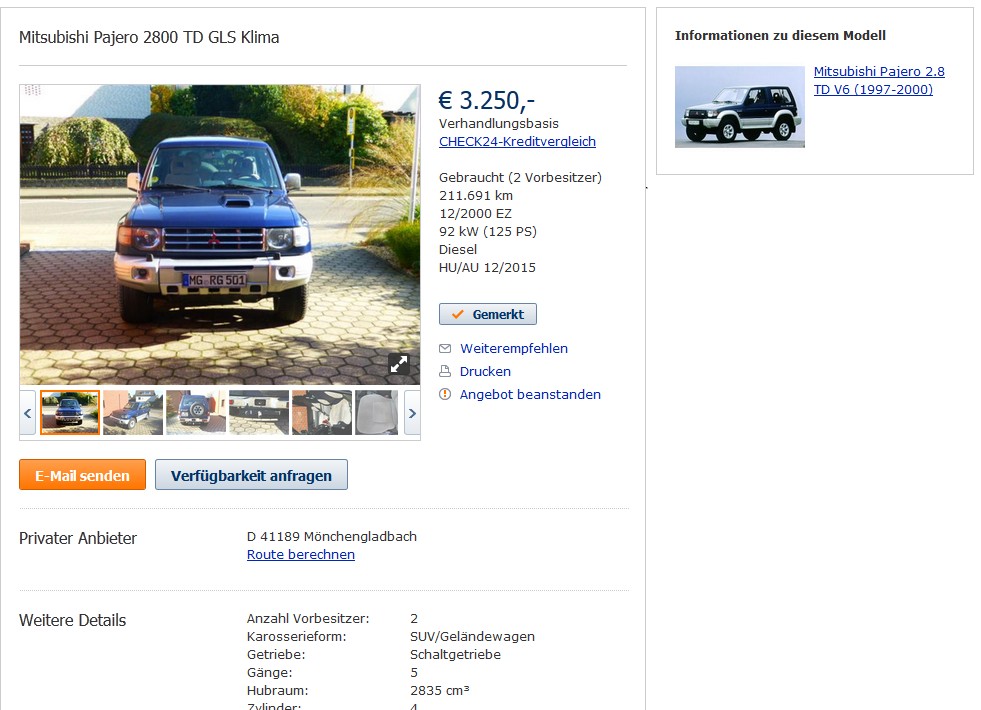Click the fullscreen expand icon on photo

coord(399,363)
